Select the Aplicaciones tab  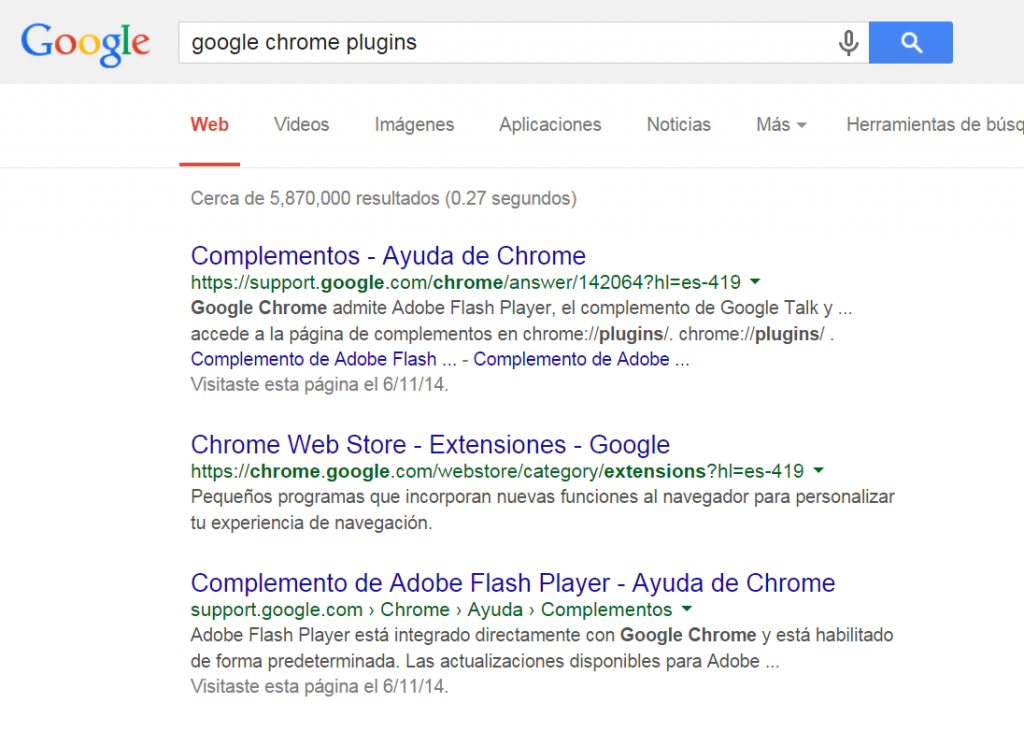549,124
